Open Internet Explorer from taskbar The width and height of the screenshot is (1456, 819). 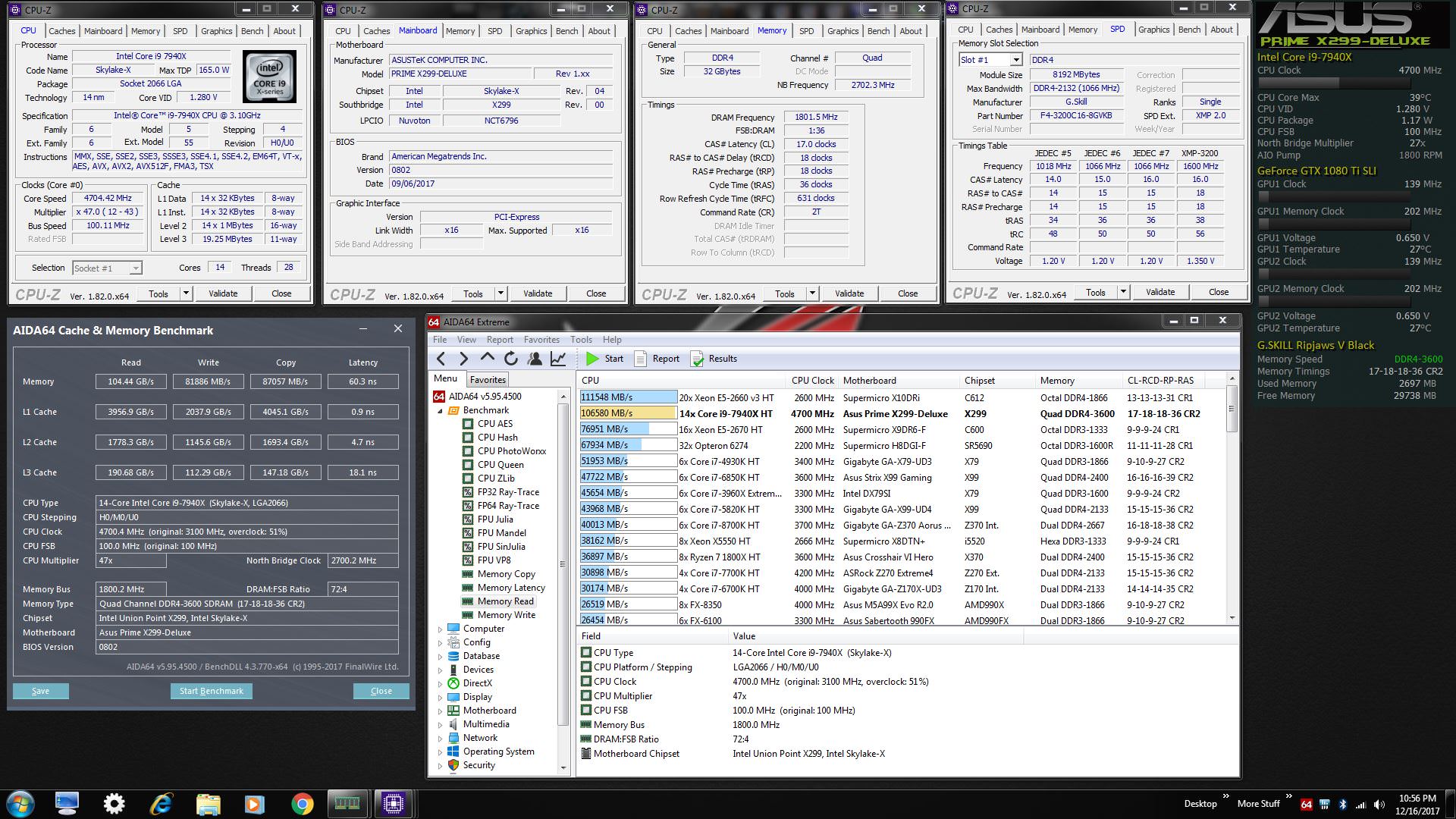(161, 804)
